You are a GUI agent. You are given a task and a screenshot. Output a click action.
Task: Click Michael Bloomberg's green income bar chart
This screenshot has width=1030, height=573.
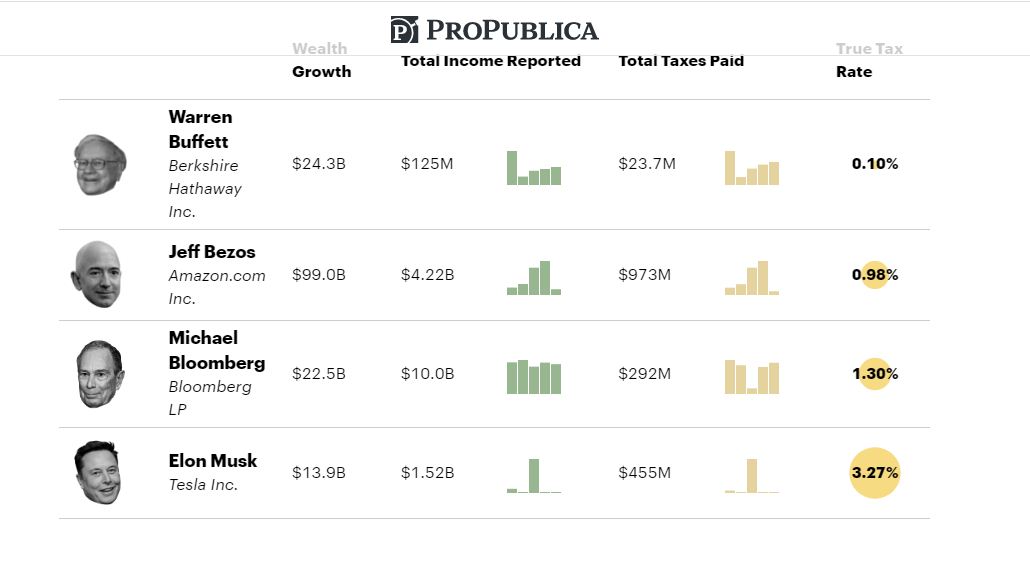(x=534, y=377)
